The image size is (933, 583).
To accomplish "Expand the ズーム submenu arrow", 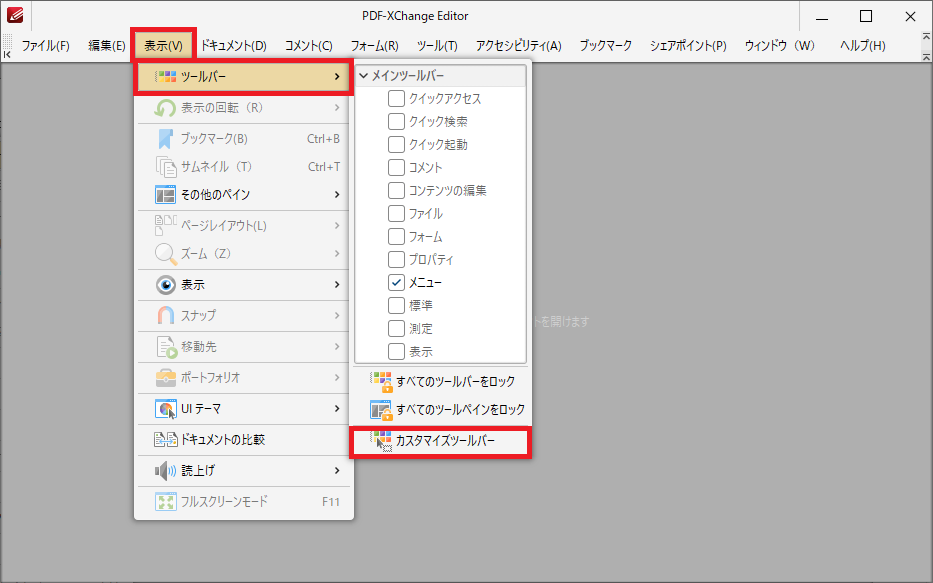I will click(x=337, y=253).
